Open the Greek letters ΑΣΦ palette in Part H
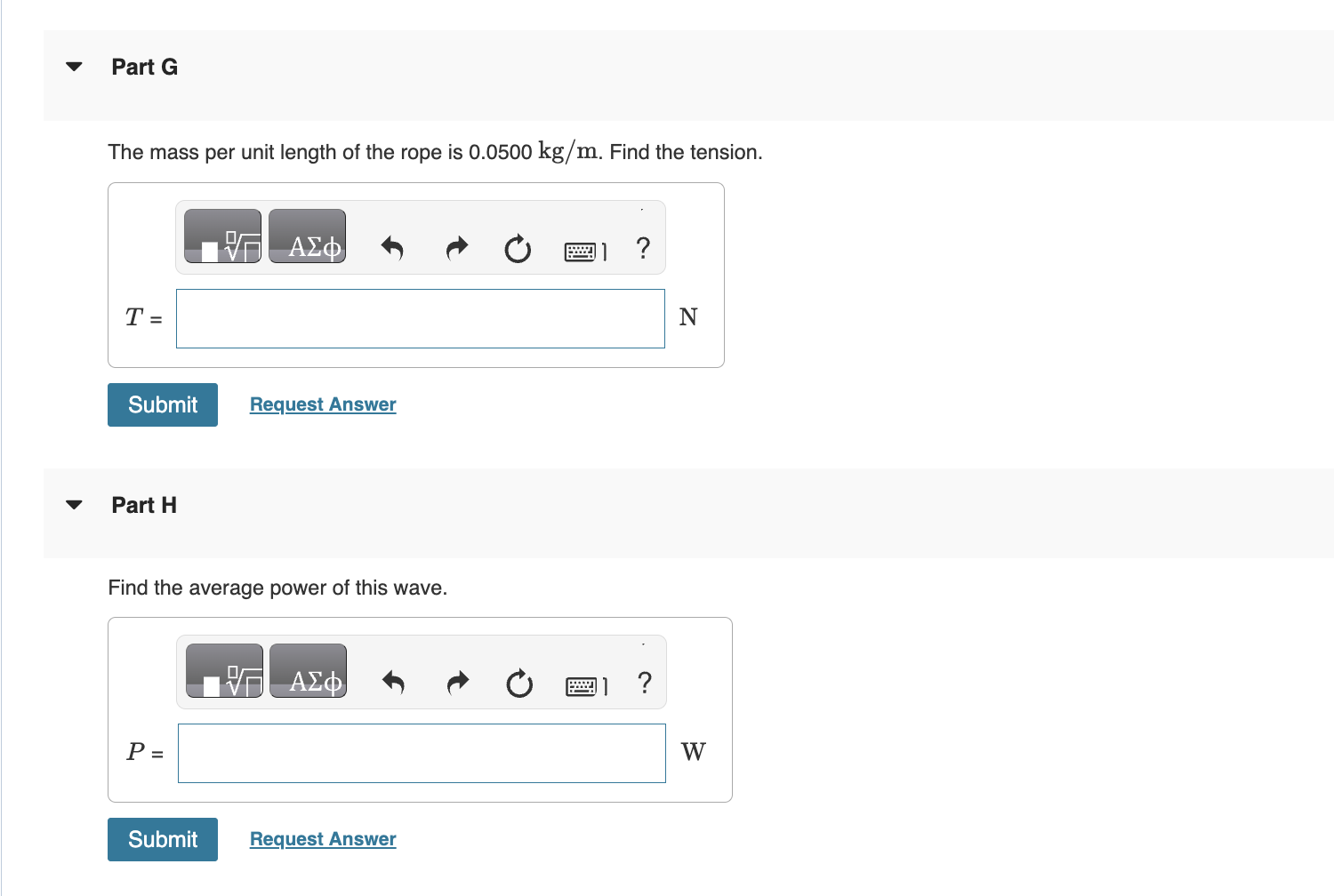Viewport: 1334px width, 896px height. point(308,672)
